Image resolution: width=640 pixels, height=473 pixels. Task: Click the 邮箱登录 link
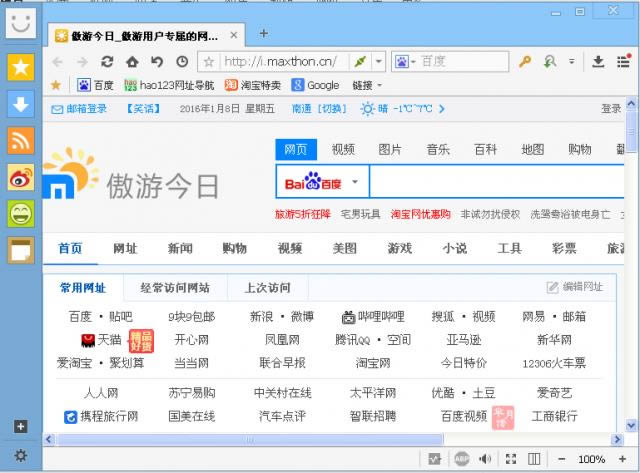click(79, 109)
